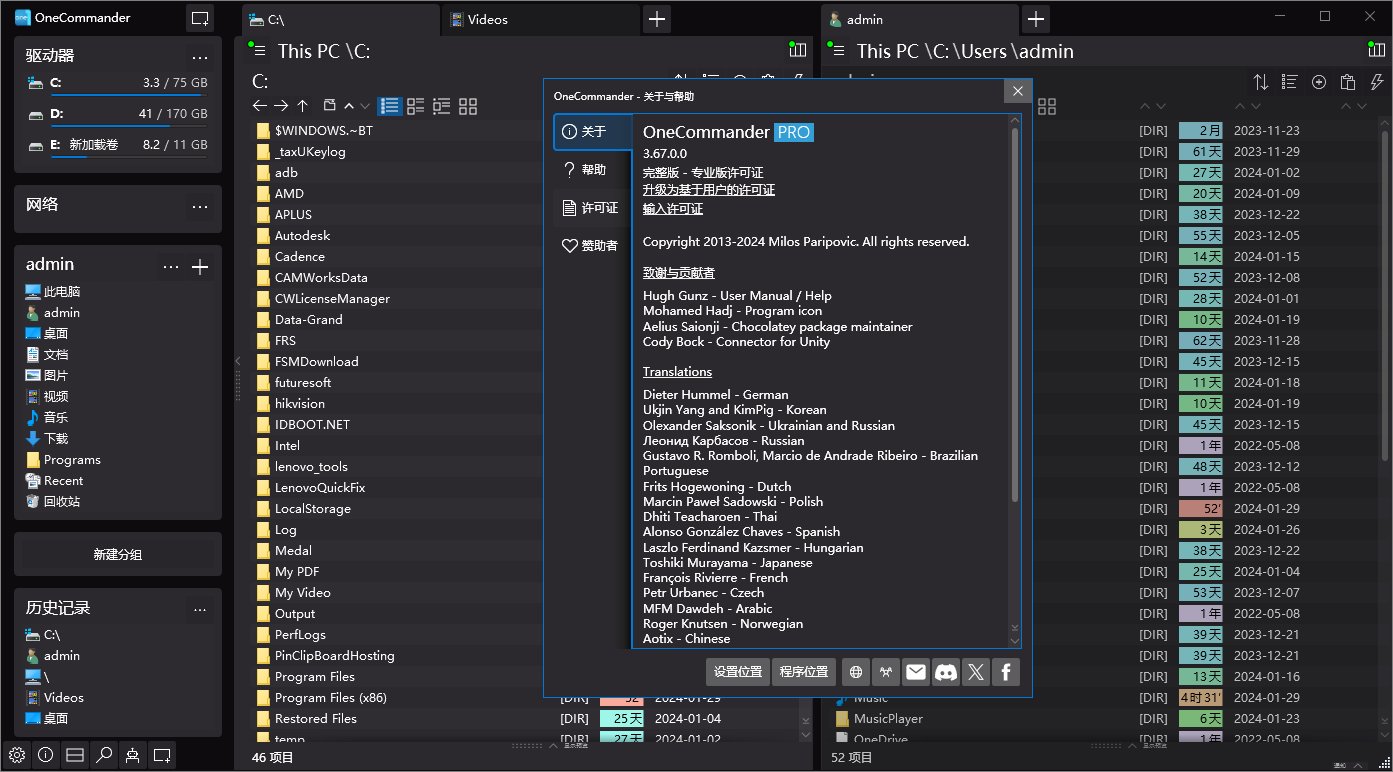Toggle column layout icon of admin pane
The image size is (1393, 772).
(1376, 51)
